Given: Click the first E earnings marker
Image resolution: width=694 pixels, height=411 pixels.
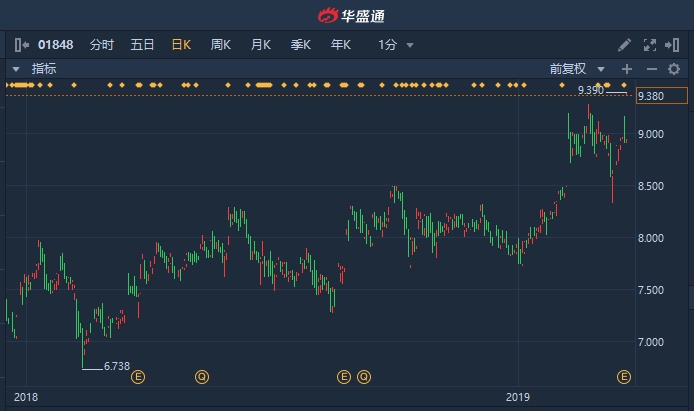Looking at the screenshot, I should (x=138, y=377).
